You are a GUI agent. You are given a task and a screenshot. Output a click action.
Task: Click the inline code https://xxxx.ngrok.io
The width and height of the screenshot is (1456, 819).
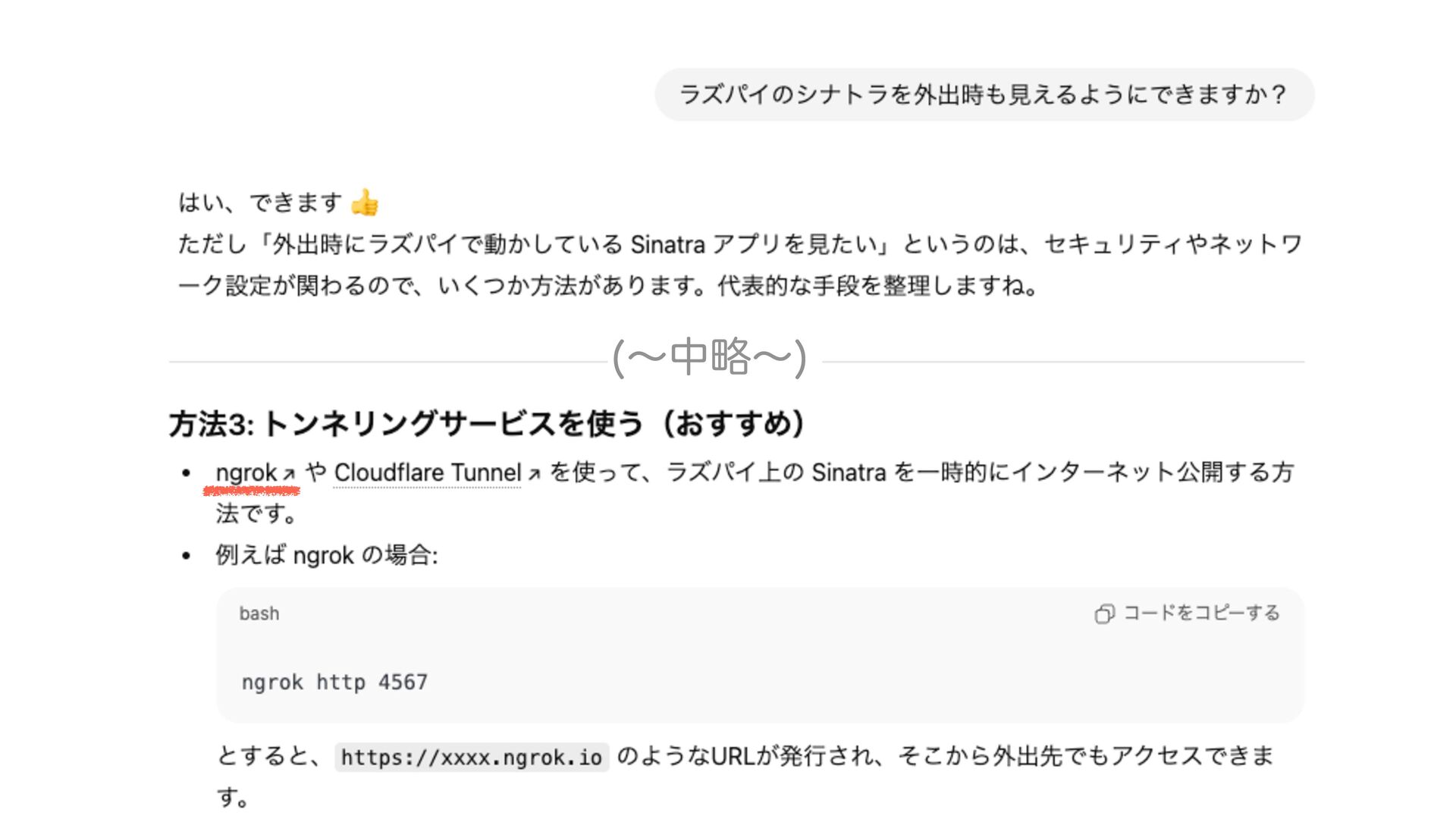(471, 757)
